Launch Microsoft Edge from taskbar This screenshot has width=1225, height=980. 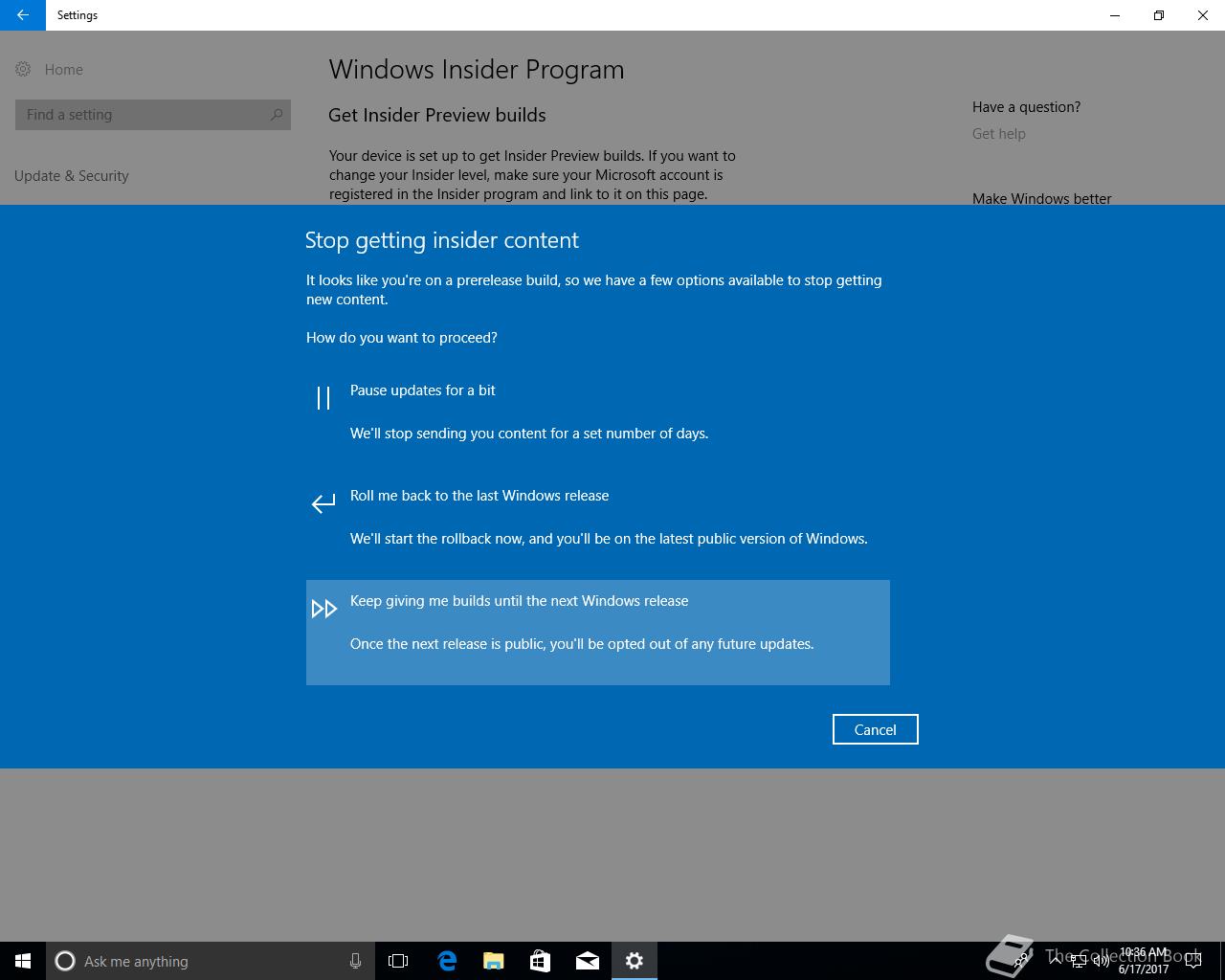(x=447, y=961)
